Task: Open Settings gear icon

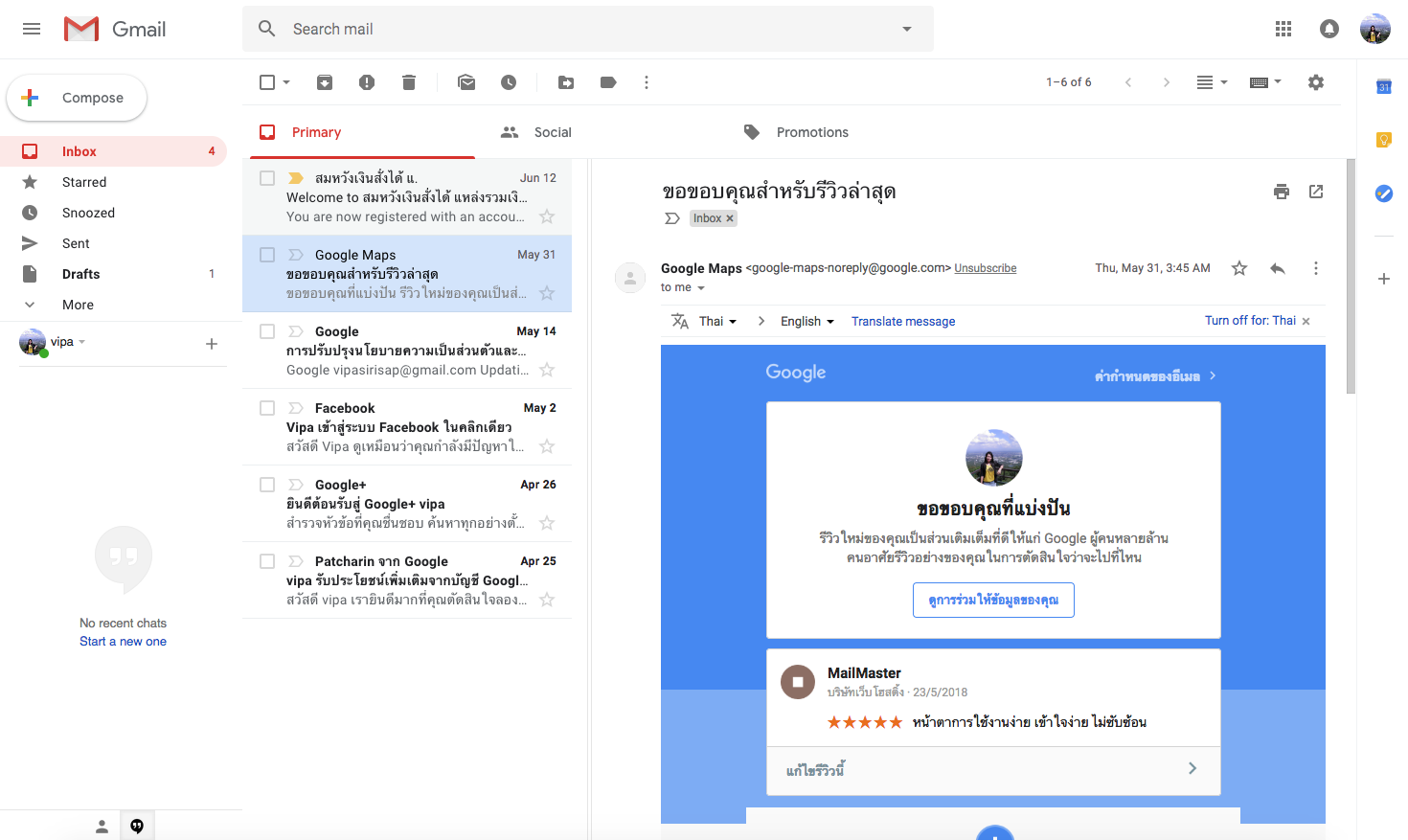Action: (x=1316, y=82)
